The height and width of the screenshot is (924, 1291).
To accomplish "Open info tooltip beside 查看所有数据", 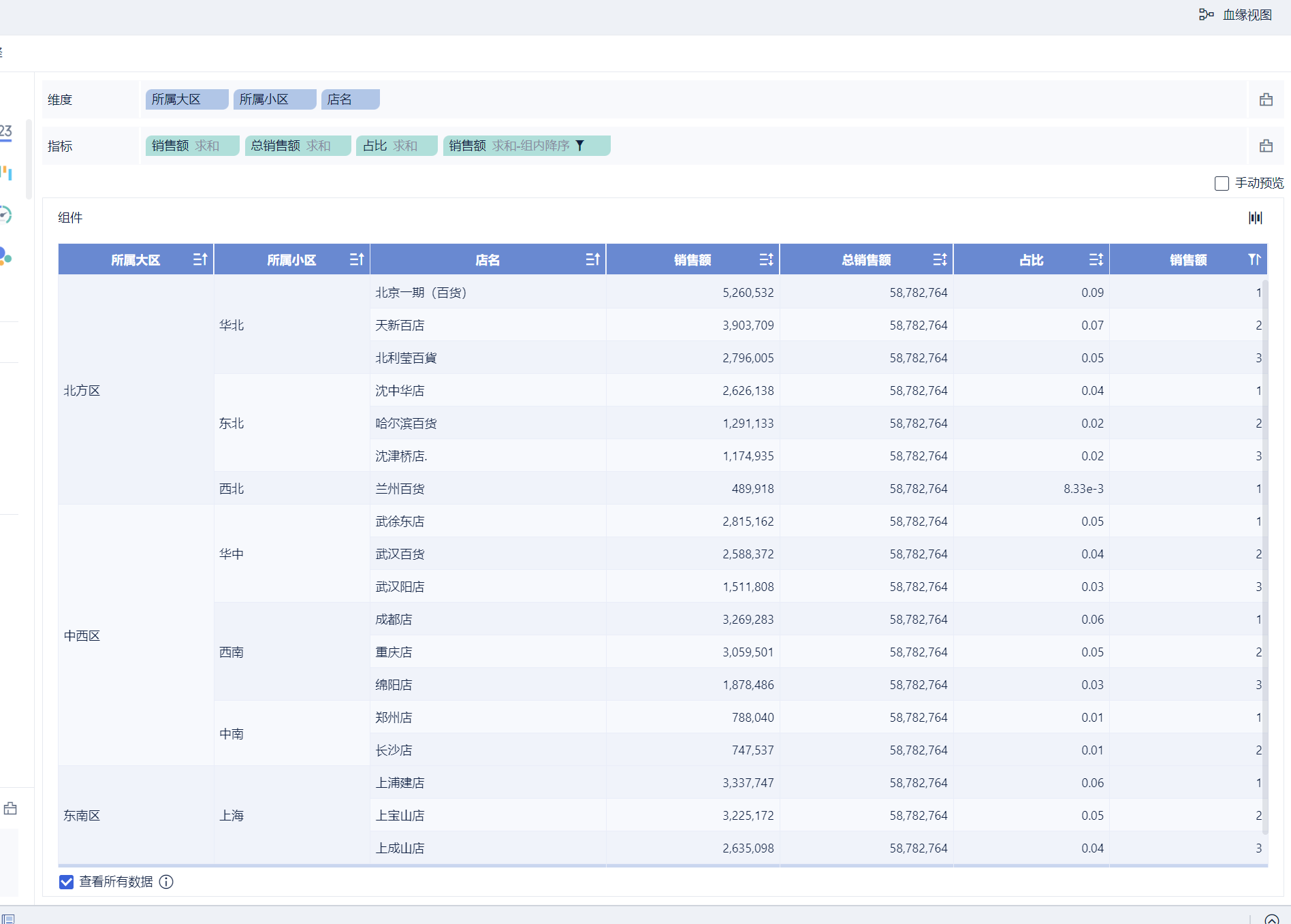I will (166, 882).
